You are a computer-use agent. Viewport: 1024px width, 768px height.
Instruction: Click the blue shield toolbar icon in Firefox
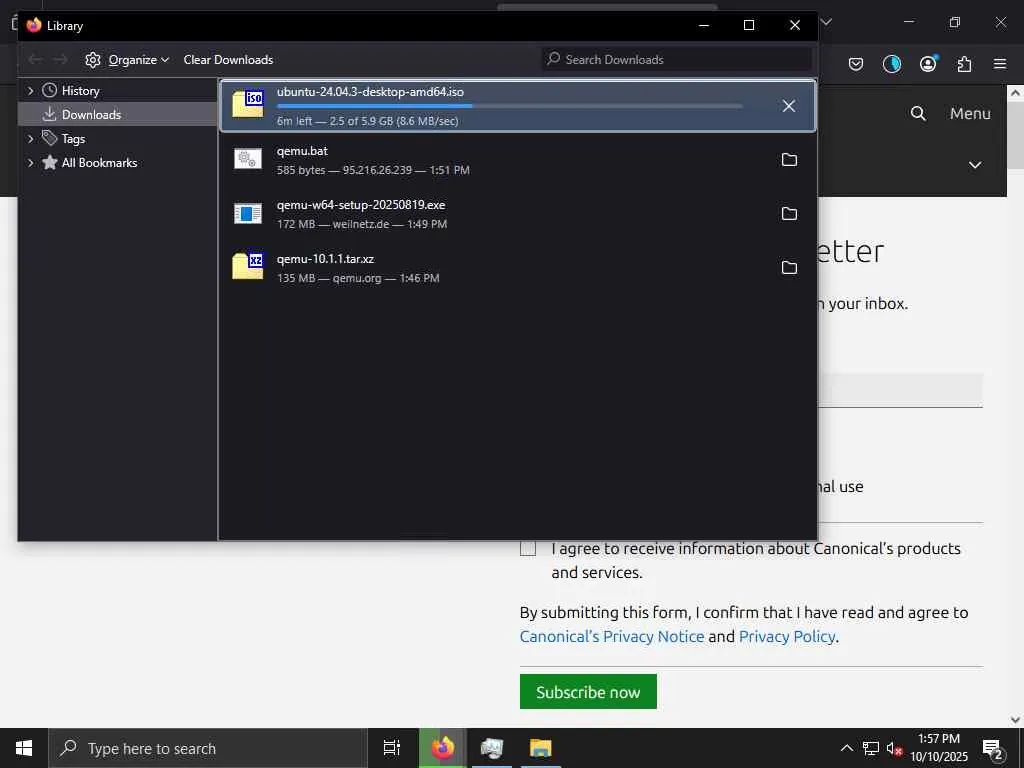pos(891,63)
